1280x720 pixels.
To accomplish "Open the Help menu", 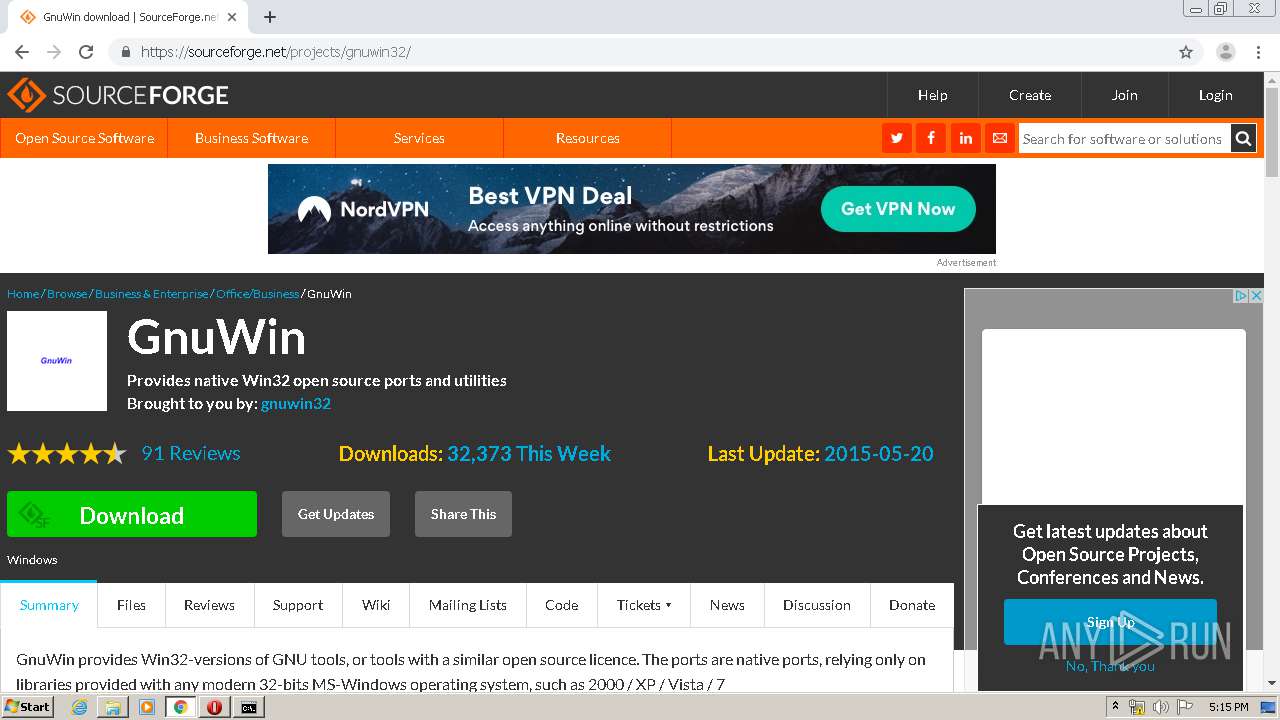I will (932, 95).
